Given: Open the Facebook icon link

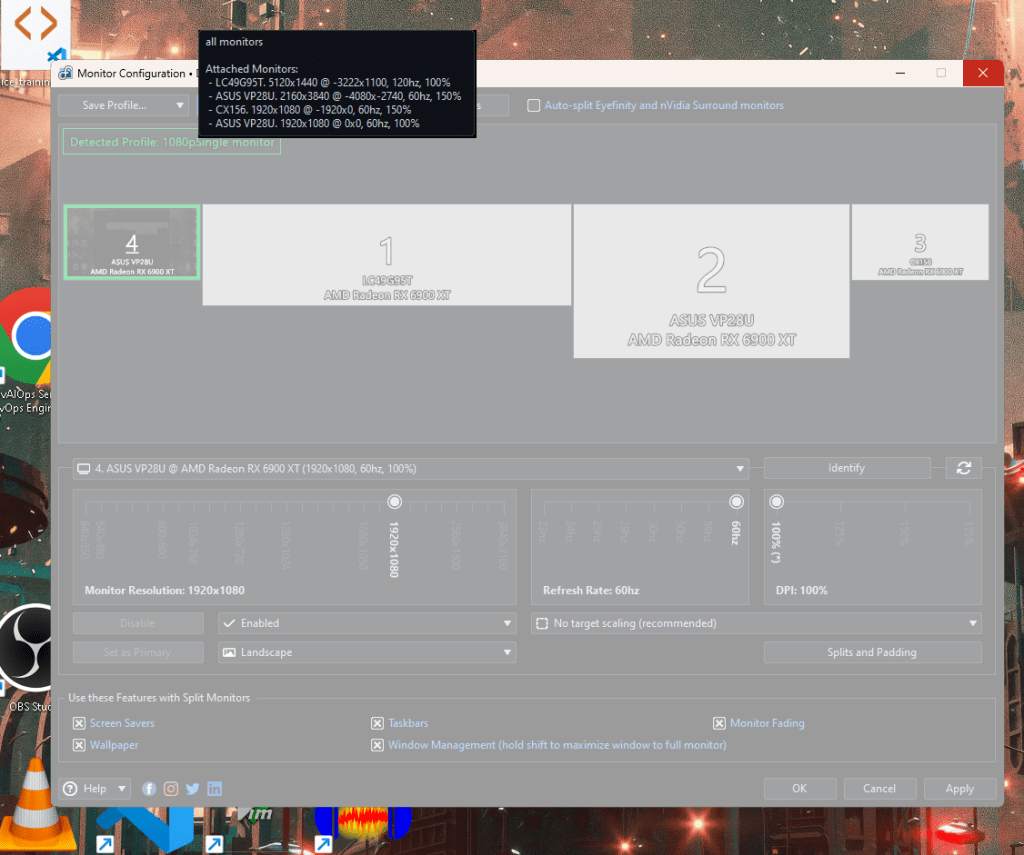Looking at the screenshot, I should (149, 788).
